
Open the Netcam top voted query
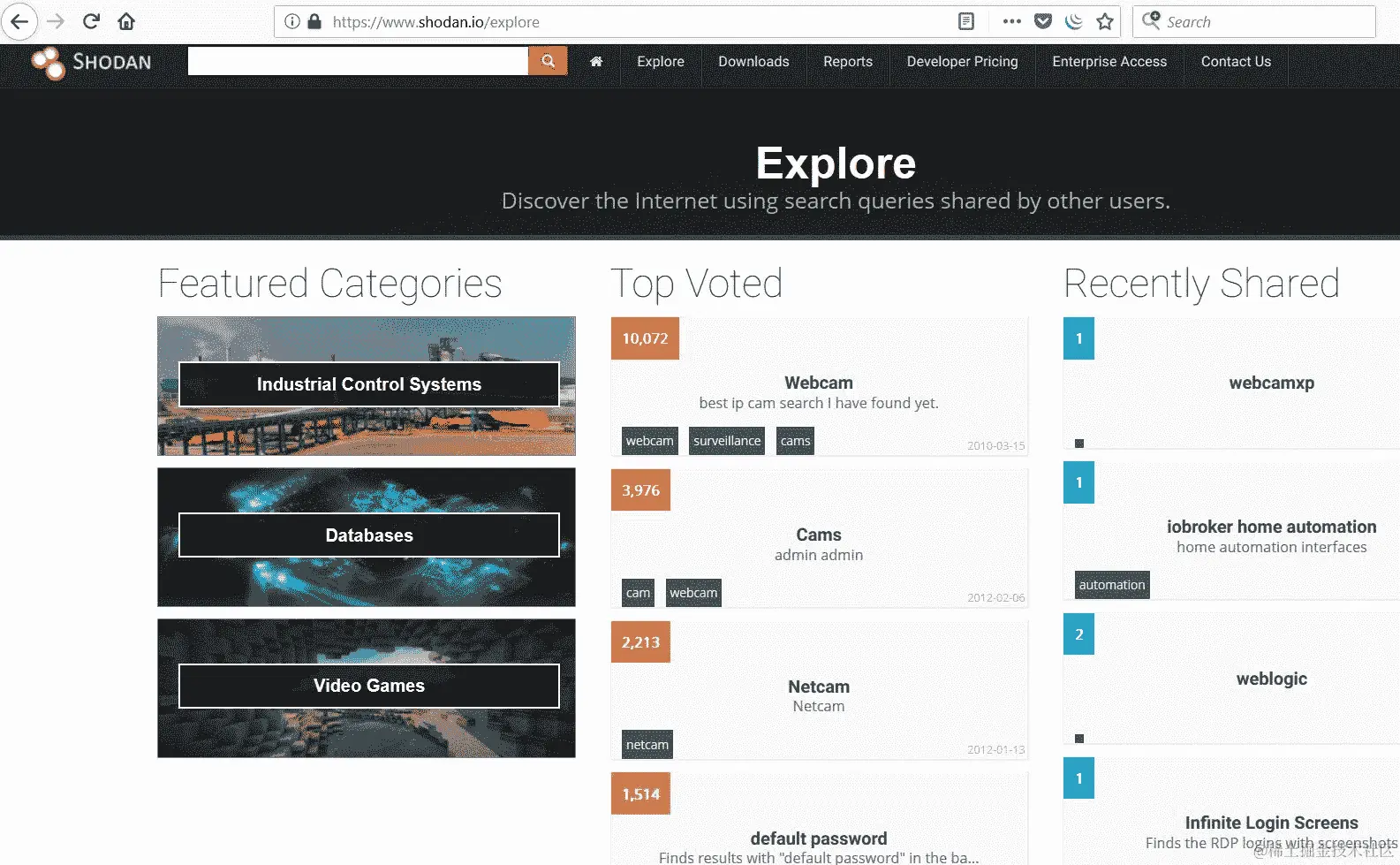[x=819, y=687]
